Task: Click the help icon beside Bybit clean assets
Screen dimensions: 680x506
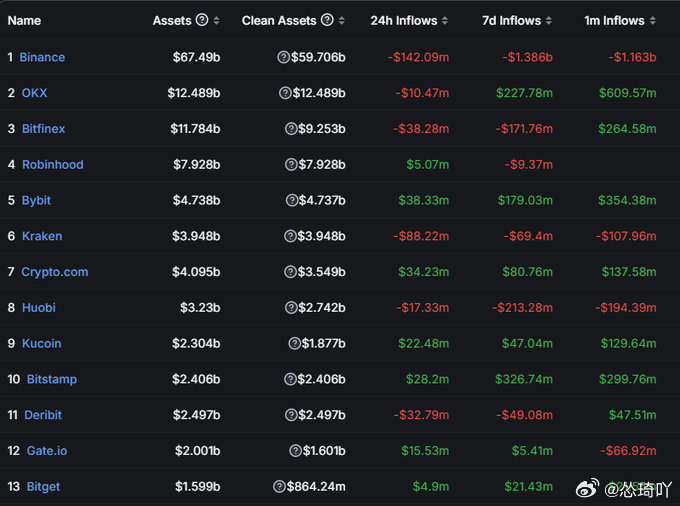Action: 292,200
